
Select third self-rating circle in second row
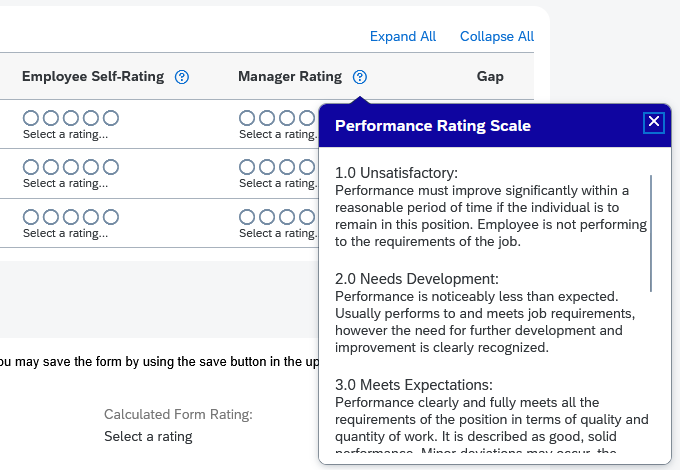(x=71, y=167)
